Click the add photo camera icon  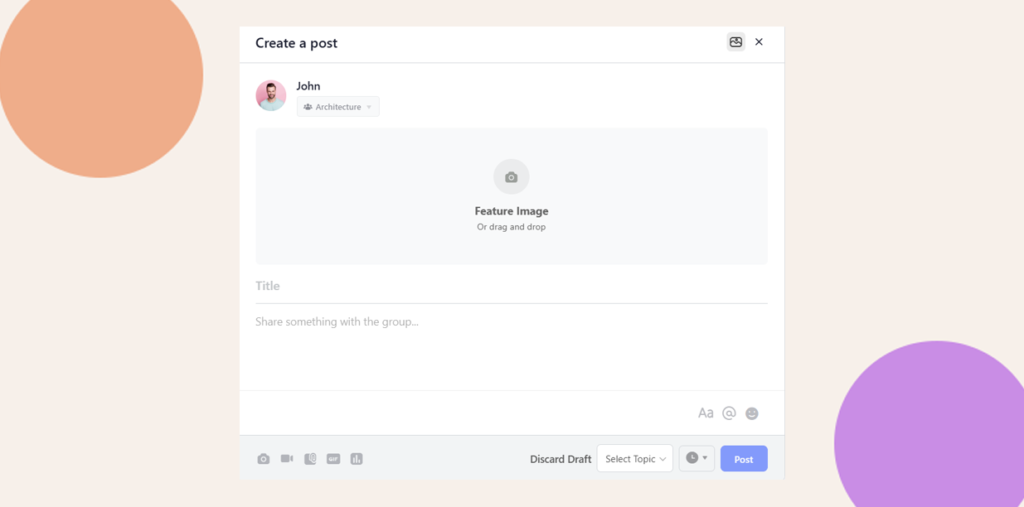pyautogui.click(x=263, y=459)
